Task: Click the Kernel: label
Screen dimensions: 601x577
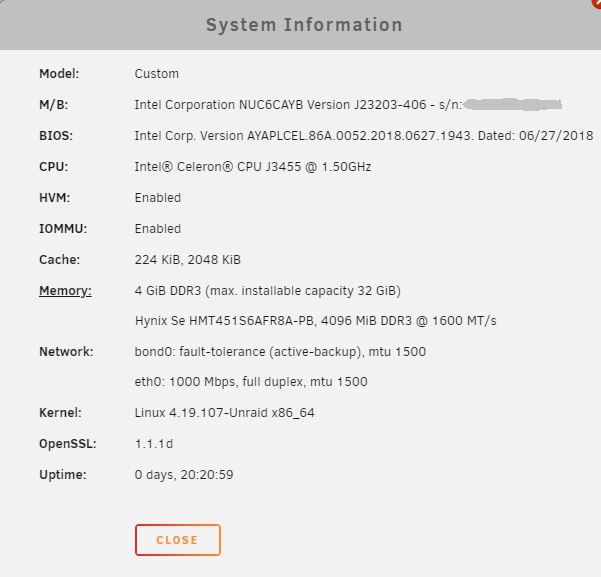Action: tap(60, 413)
